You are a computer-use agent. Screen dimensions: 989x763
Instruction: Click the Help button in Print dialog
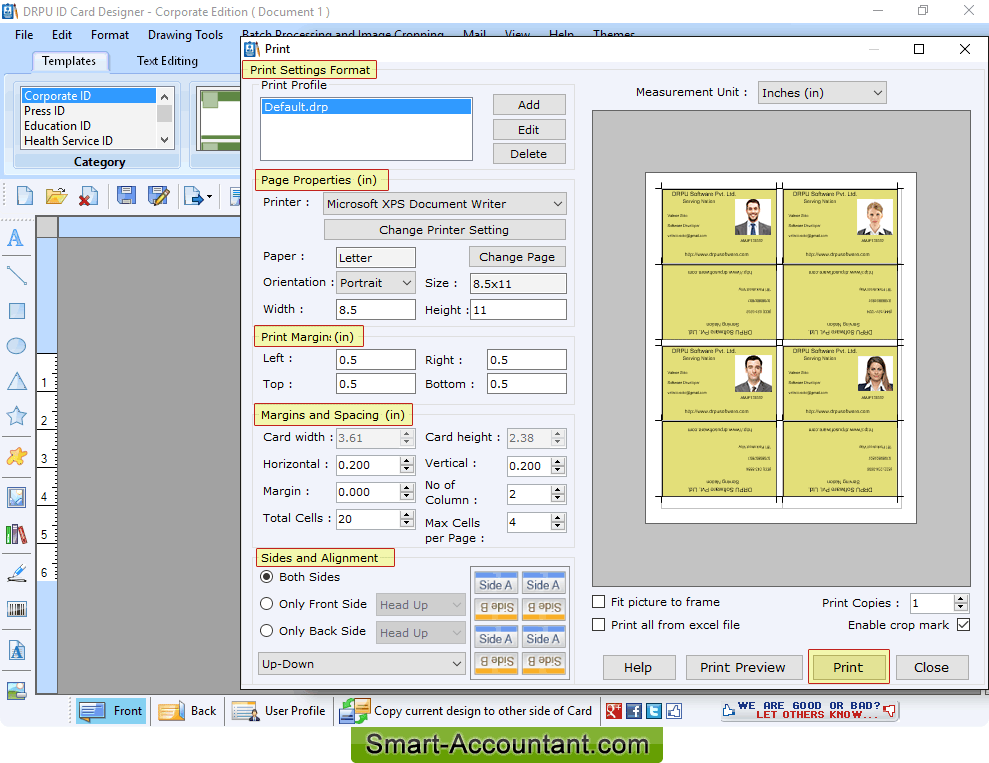click(x=638, y=667)
